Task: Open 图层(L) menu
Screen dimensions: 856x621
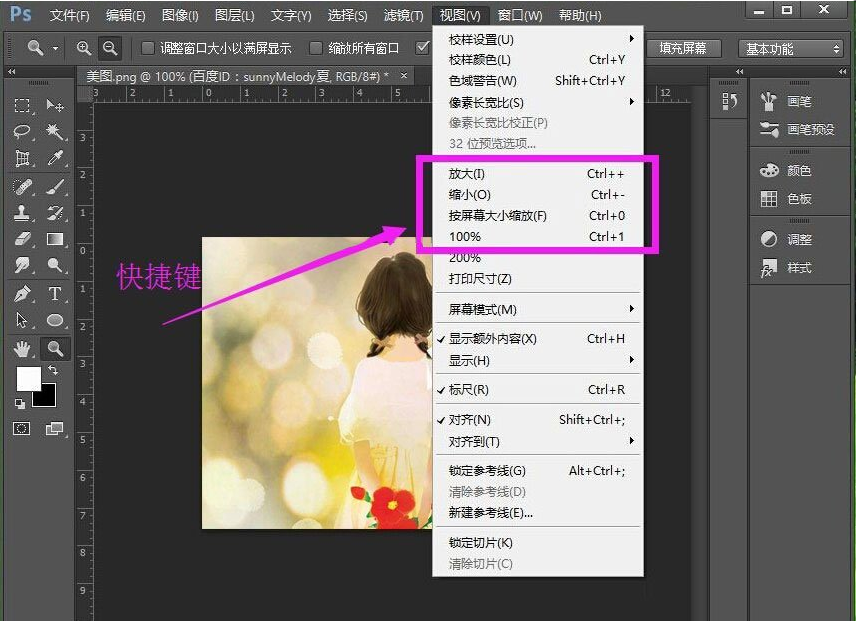Action: (x=234, y=15)
